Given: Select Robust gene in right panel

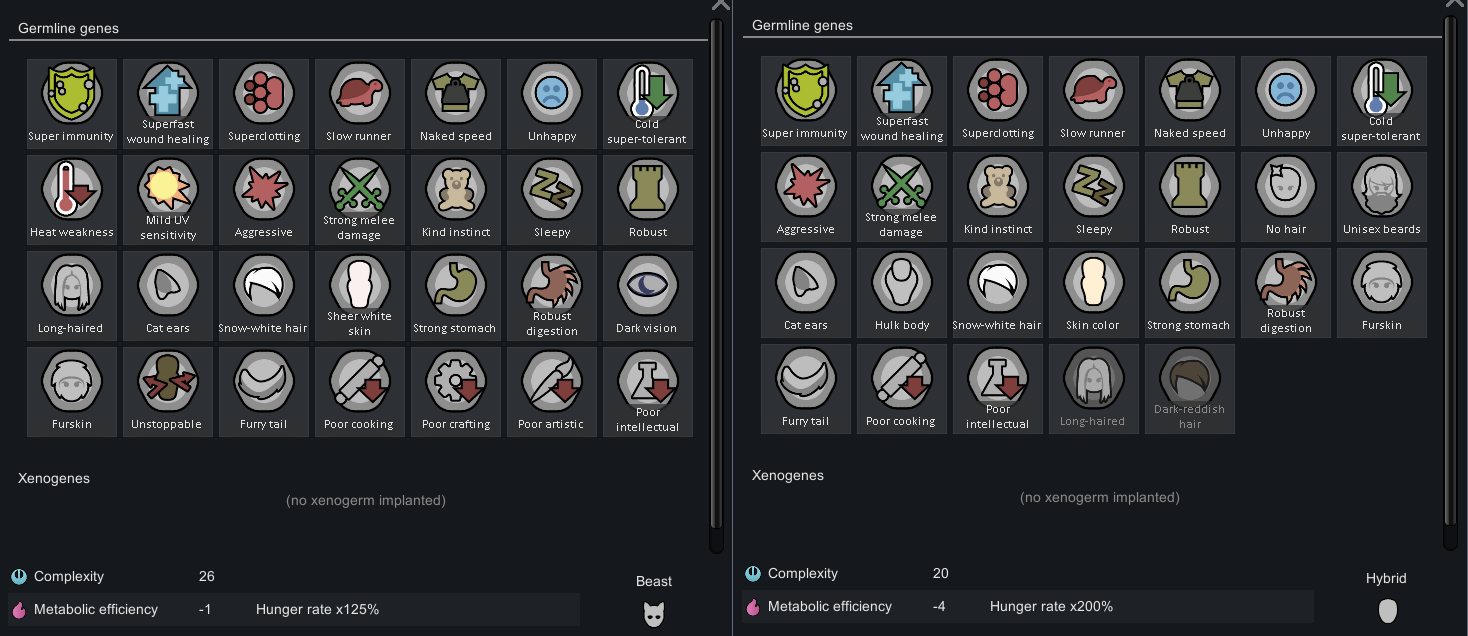Looking at the screenshot, I should pos(1190,197).
